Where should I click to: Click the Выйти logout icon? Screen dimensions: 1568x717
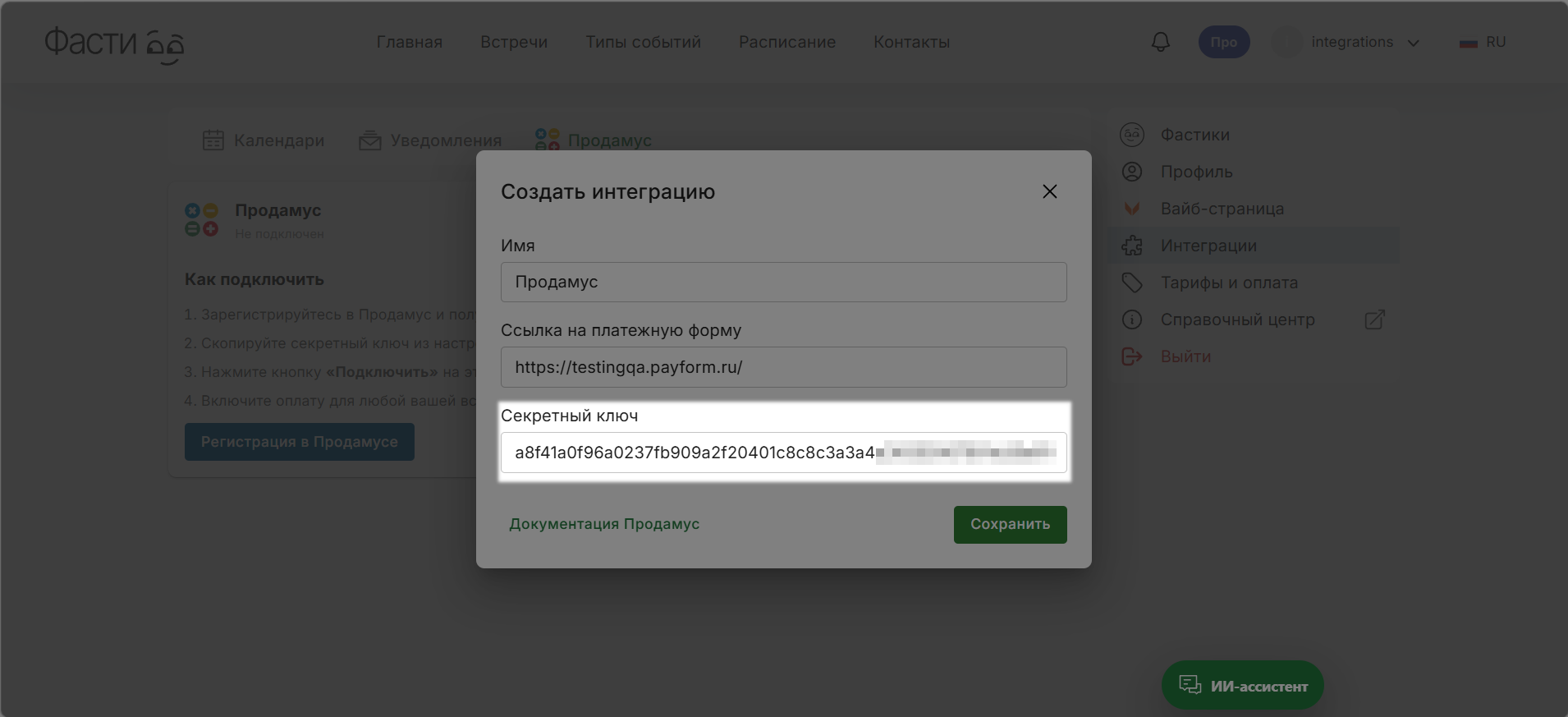[1132, 356]
